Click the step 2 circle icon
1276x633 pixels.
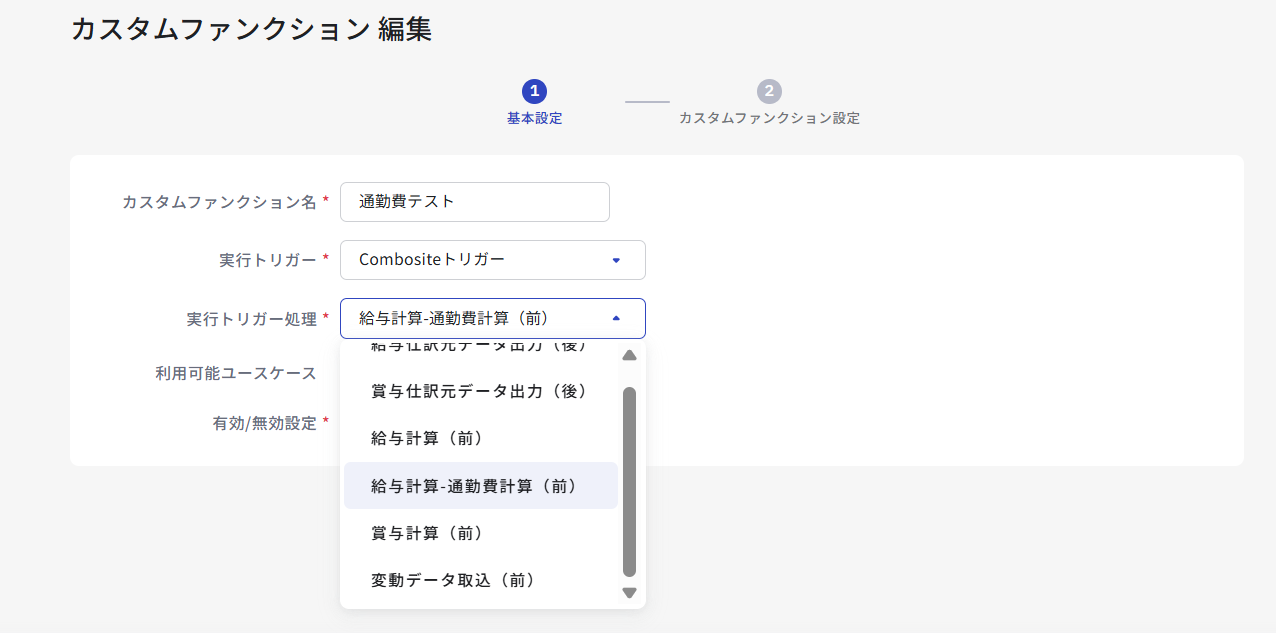(769, 92)
